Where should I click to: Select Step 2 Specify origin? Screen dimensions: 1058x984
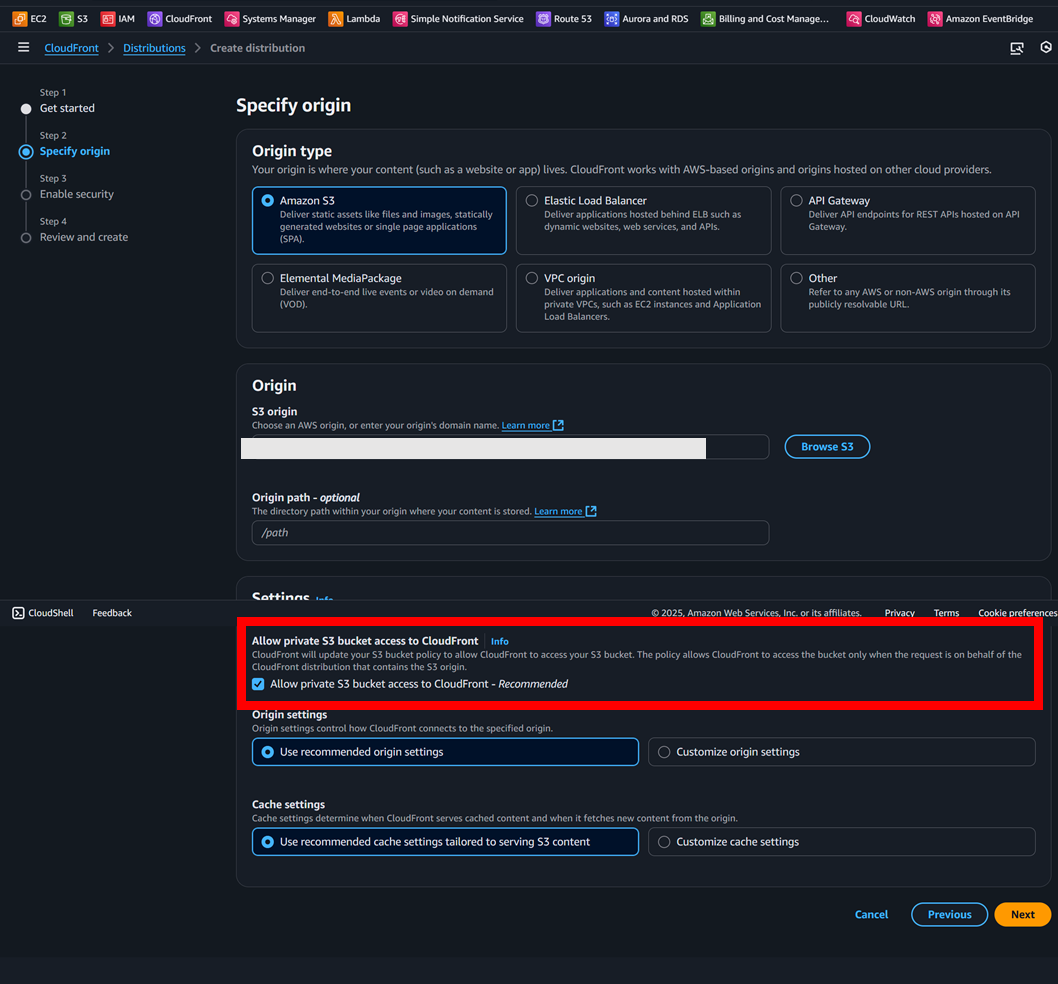pyautogui.click(x=74, y=151)
